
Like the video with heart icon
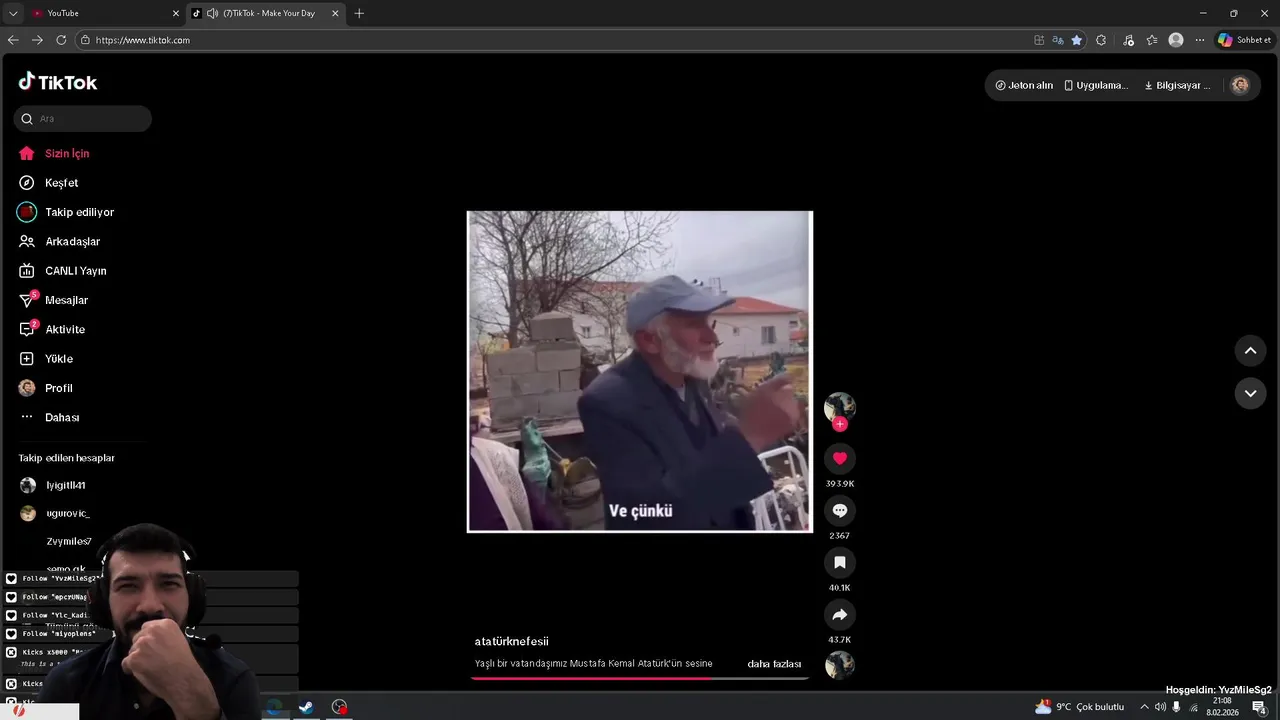(840, 458)
